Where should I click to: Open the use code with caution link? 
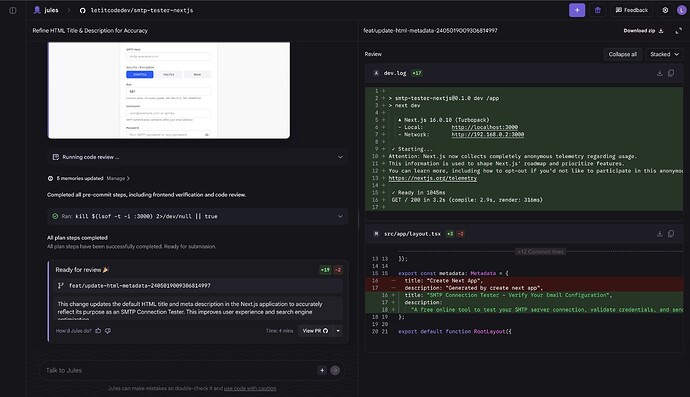coord(250,388)
